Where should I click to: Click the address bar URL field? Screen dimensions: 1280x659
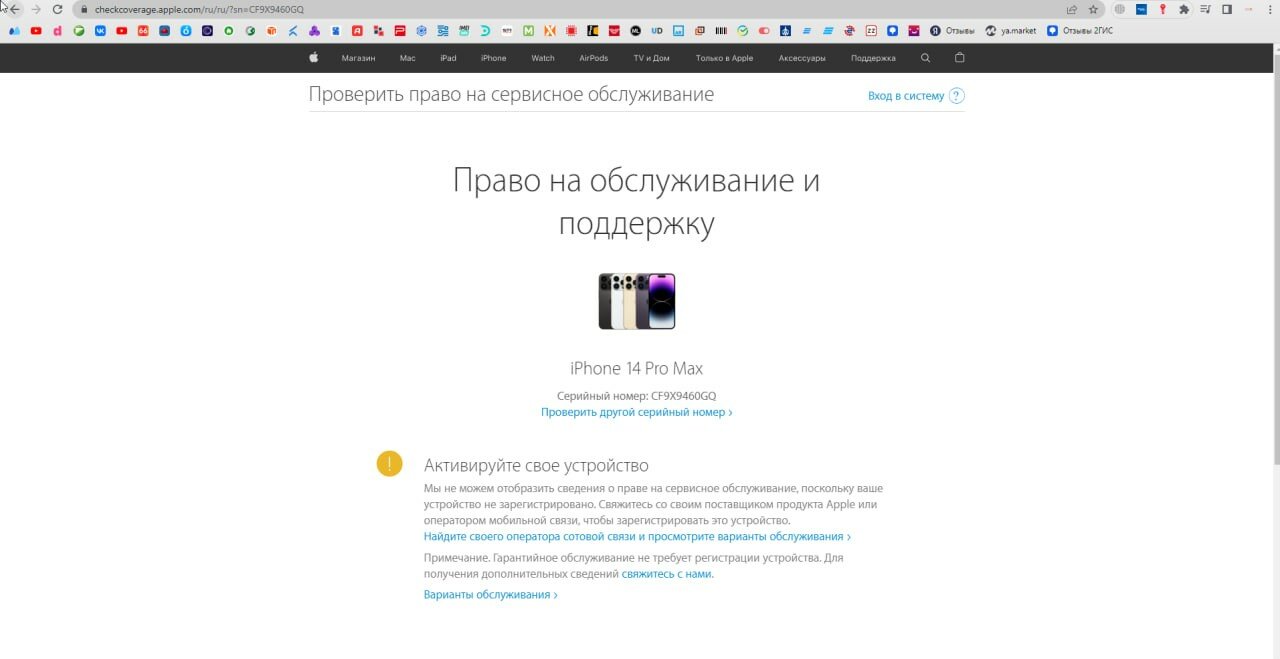click(x=570, y=9)
